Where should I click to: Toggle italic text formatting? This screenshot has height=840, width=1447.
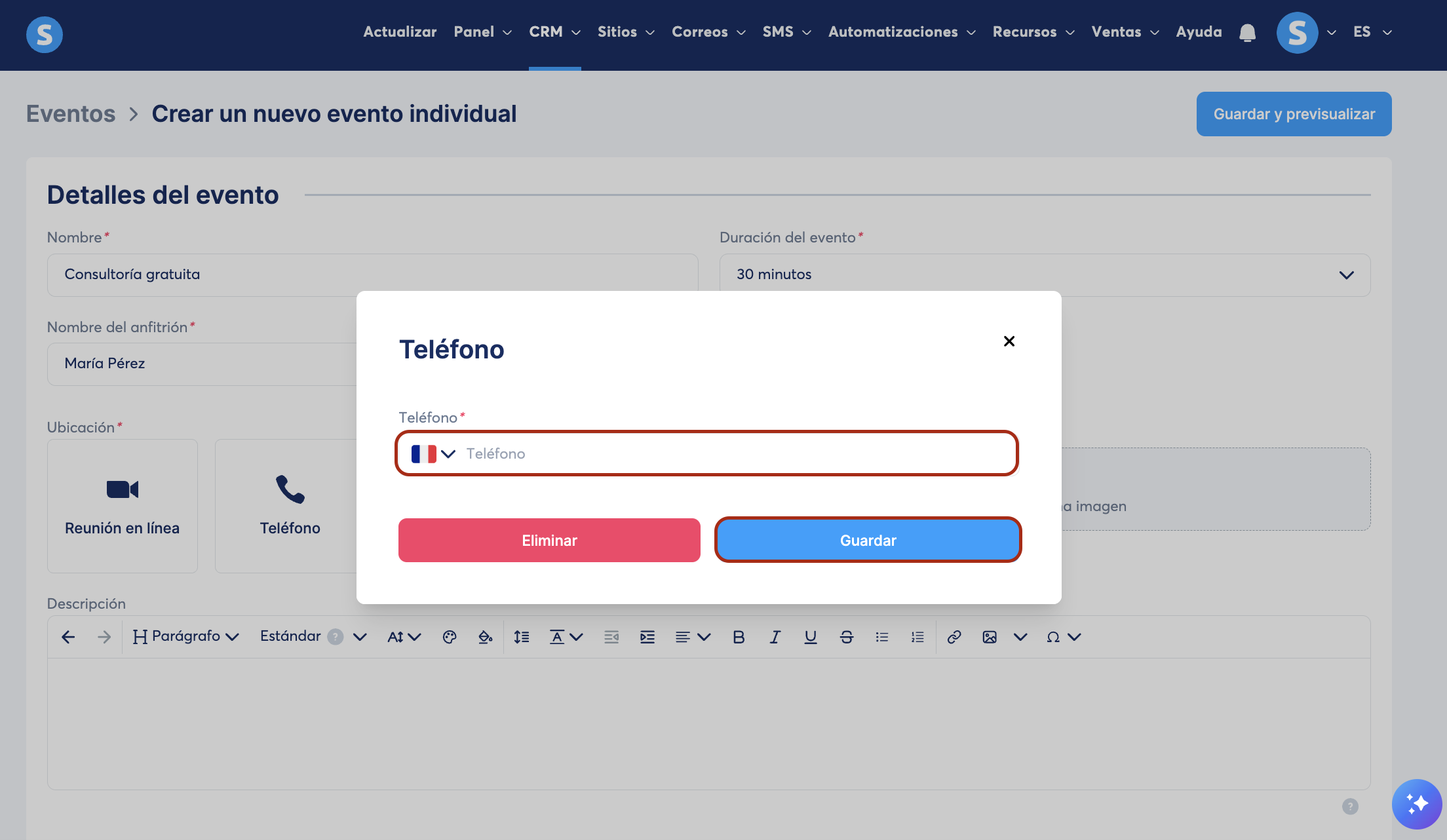point(775,637)
